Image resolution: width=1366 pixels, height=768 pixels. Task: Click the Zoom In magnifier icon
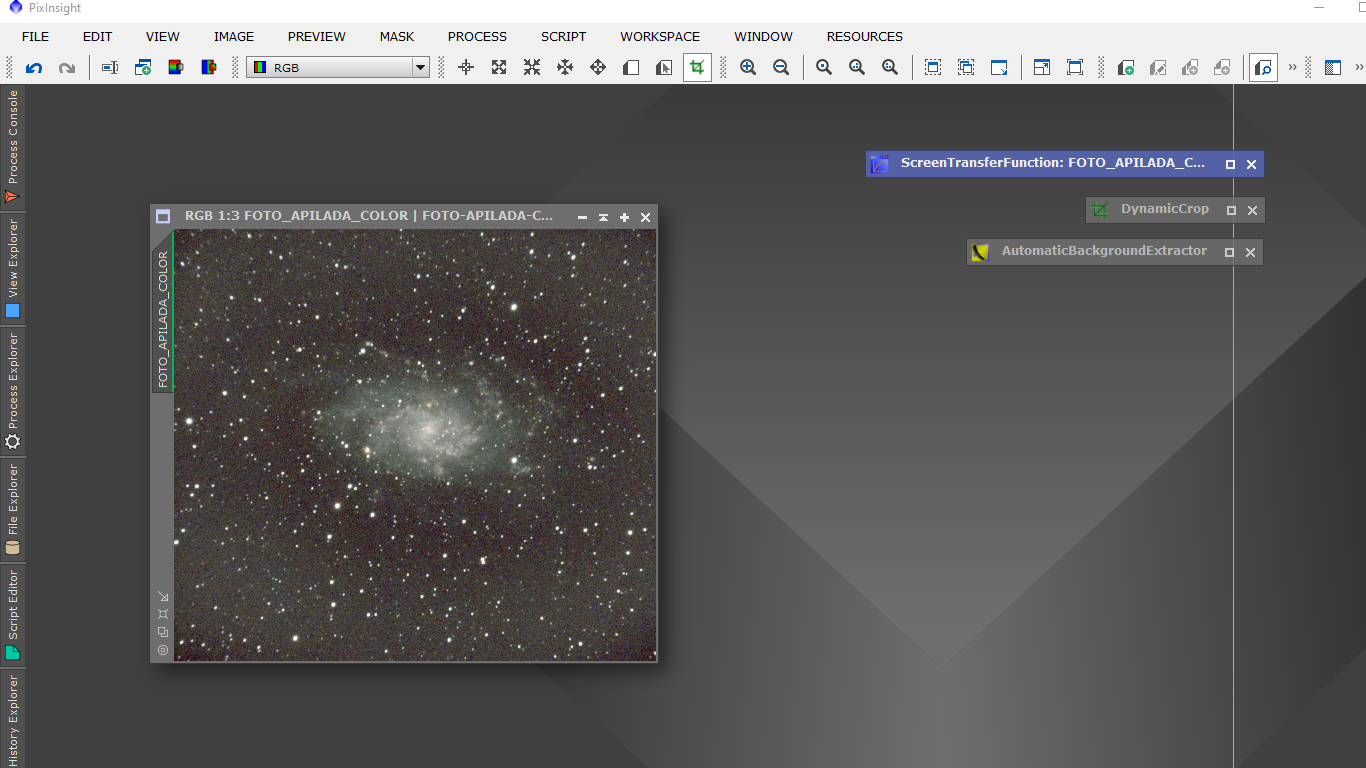coord(748,68)
